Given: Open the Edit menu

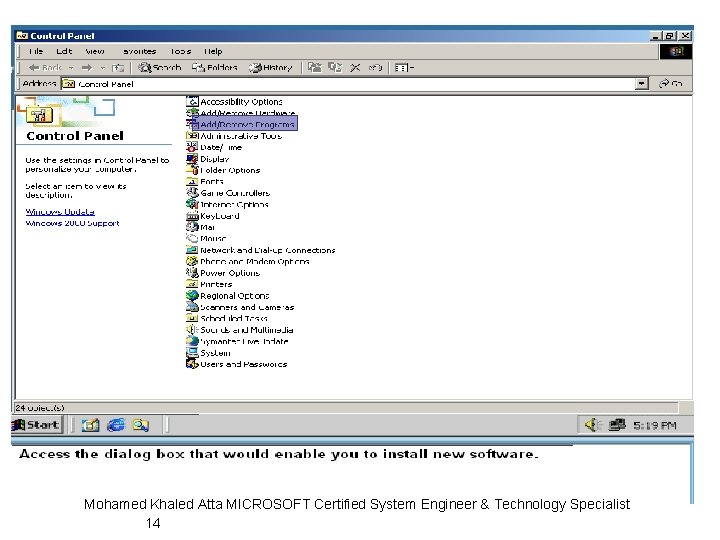Looking at the screenshot, I should (64, 51).
